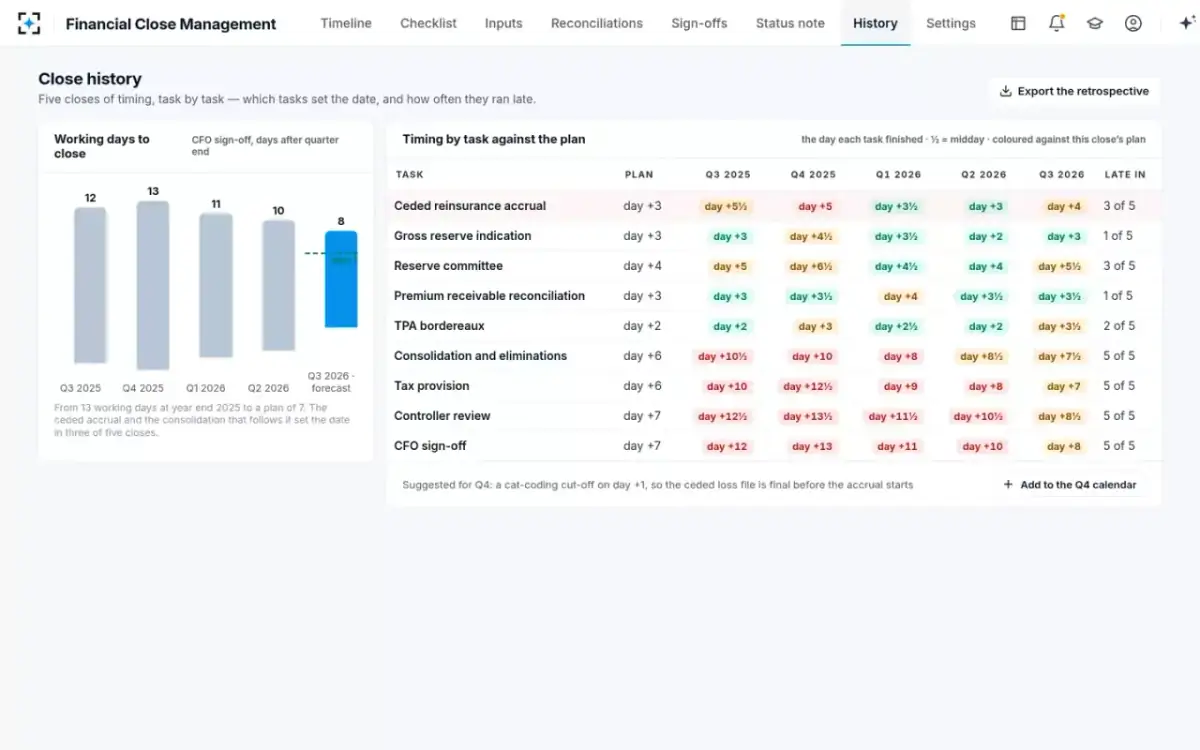Click the Q2 2026 column header
Screen dimensions: 1200x750
984,175
